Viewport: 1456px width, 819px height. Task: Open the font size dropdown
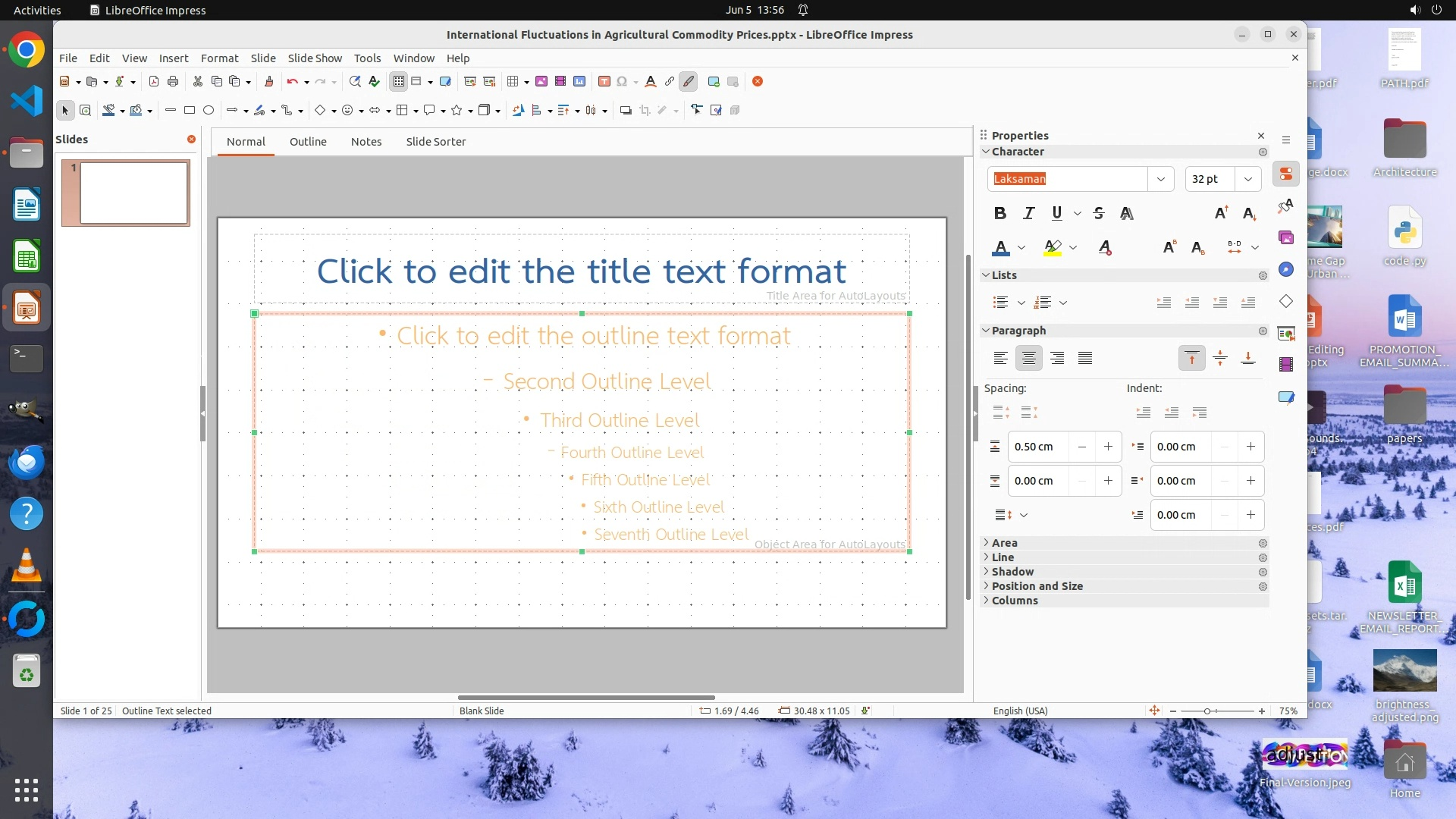pos(1247,179)
